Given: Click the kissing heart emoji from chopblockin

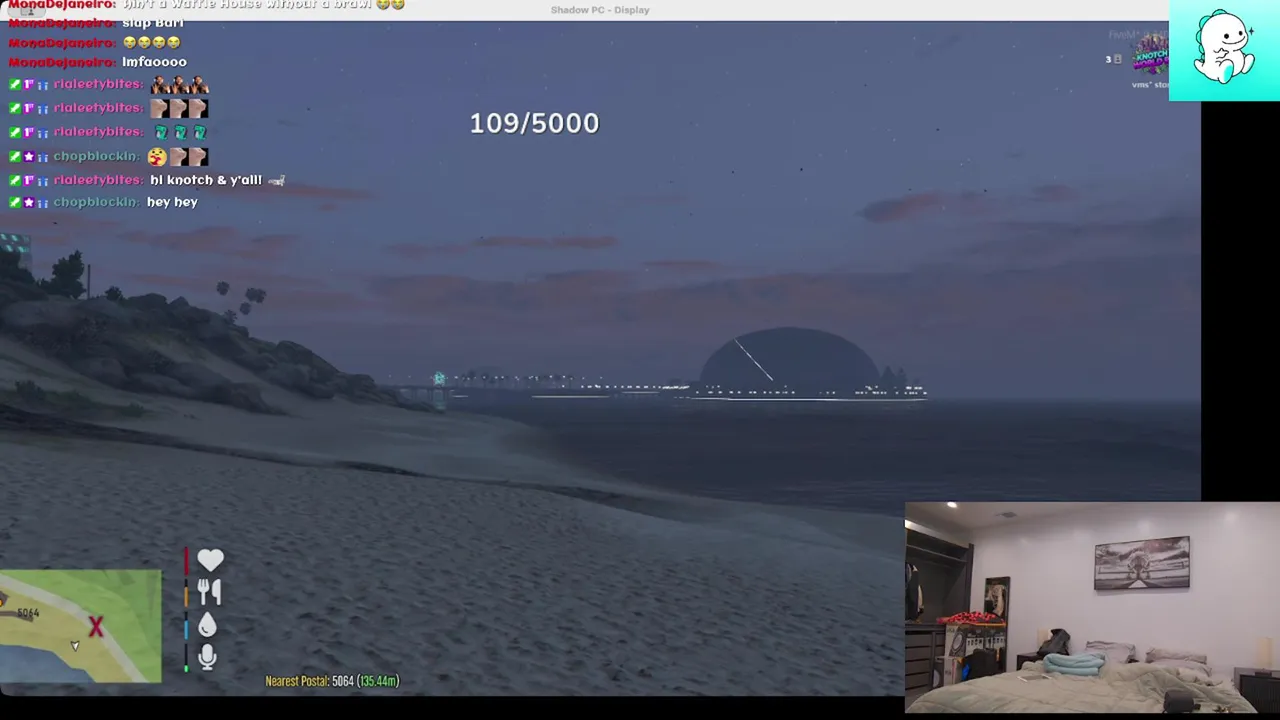Looking at the screenshot, I should coord(156,157).
